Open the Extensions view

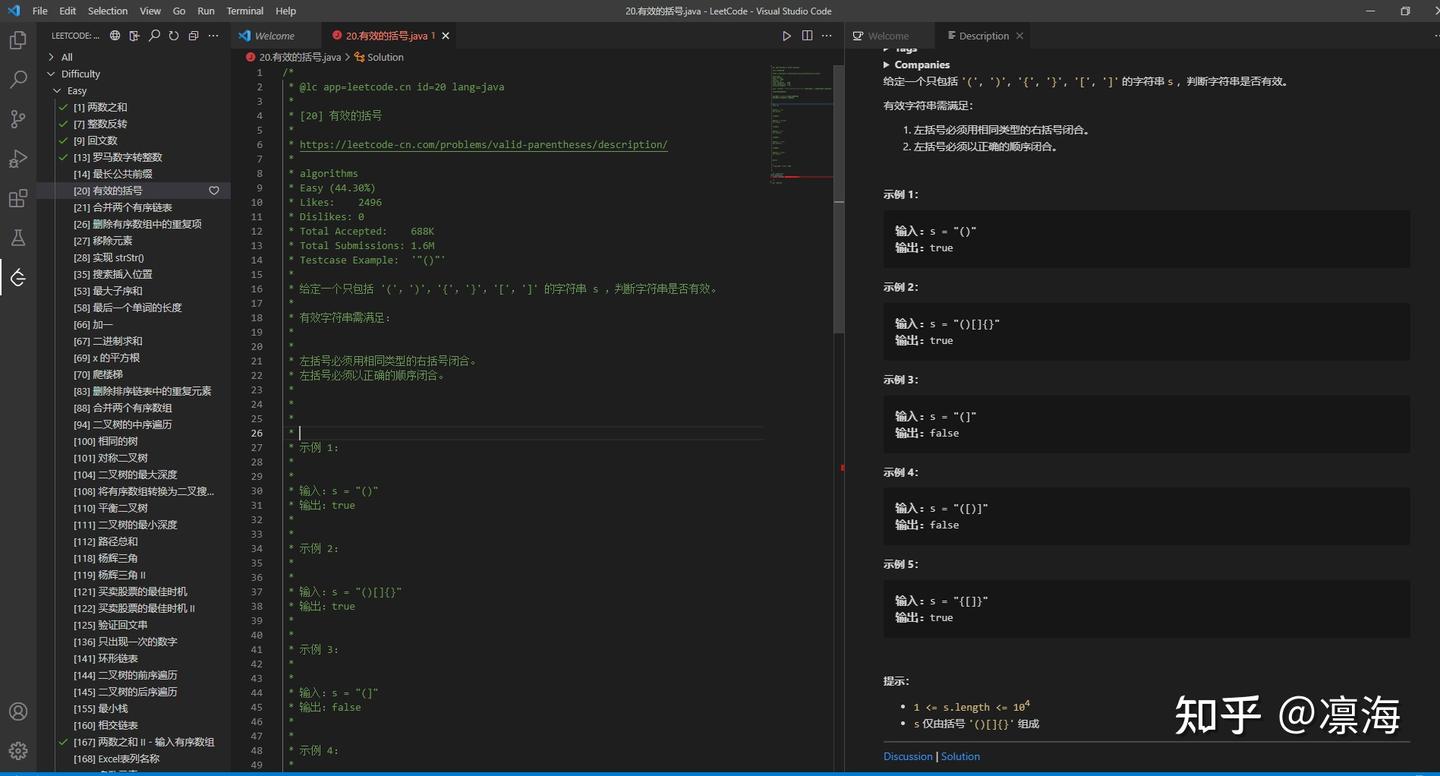[17, 198]
